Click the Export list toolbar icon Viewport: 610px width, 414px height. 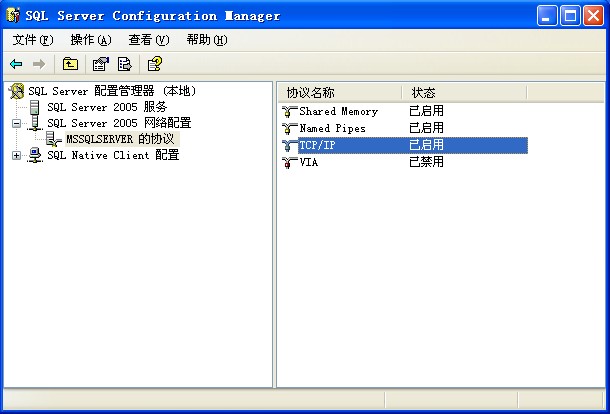(x=124, y=64)
